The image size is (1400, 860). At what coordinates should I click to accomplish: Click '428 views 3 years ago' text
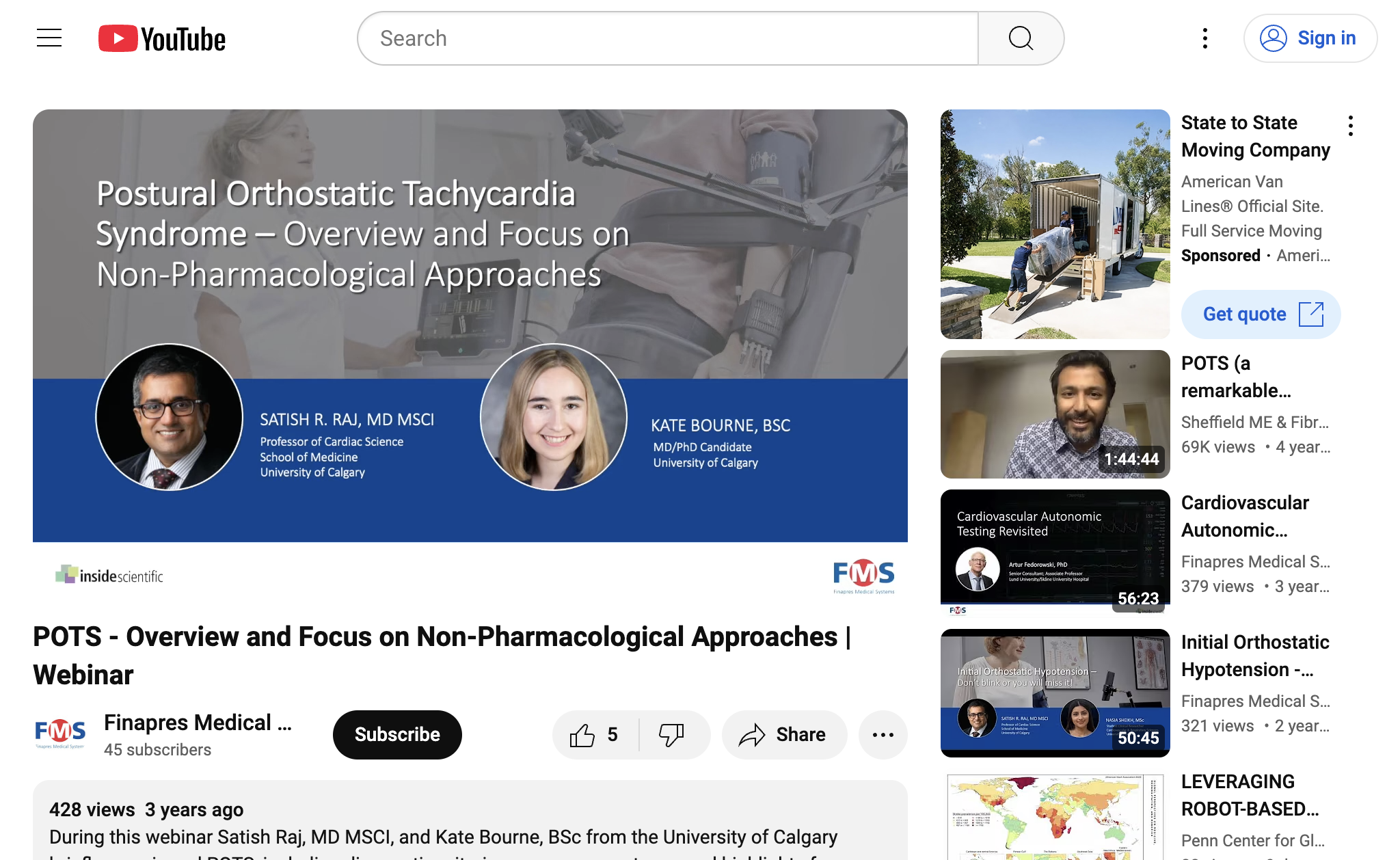coord(146,810)
